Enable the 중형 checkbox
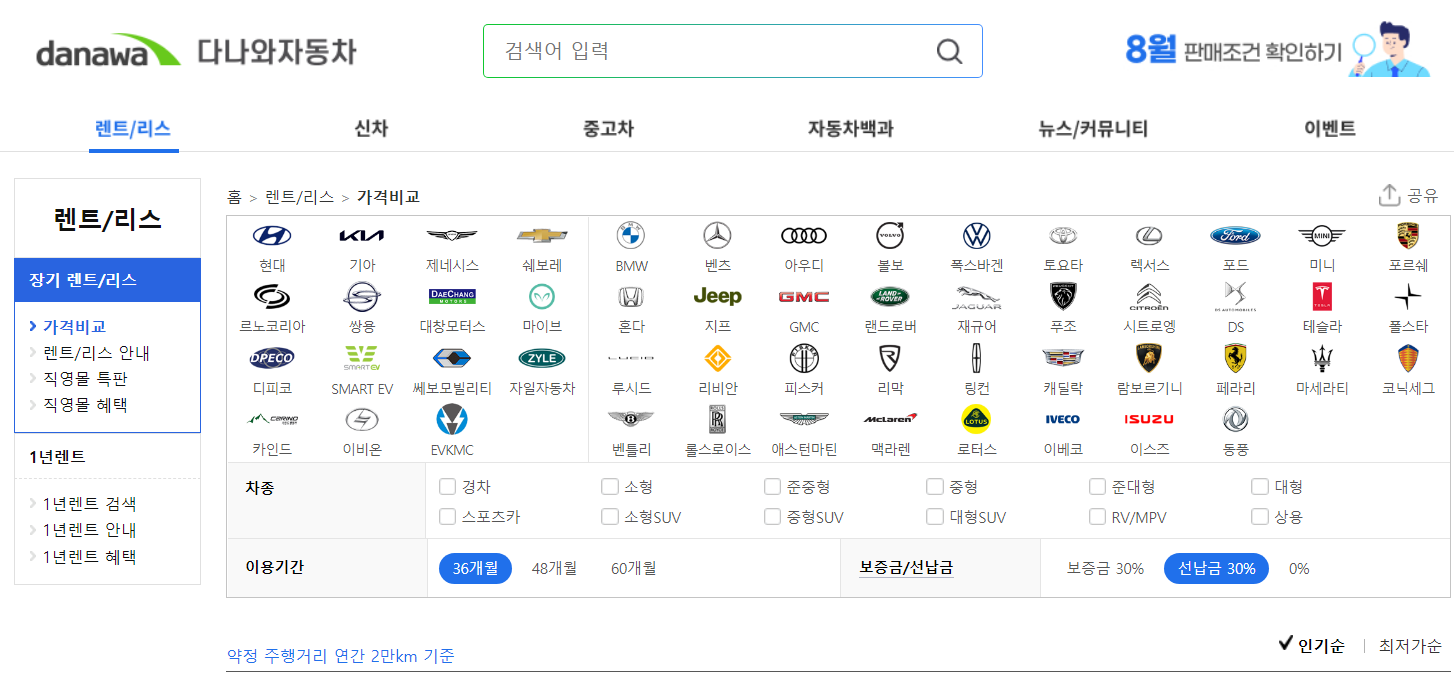1454x679 pixels. coord(935,487)
